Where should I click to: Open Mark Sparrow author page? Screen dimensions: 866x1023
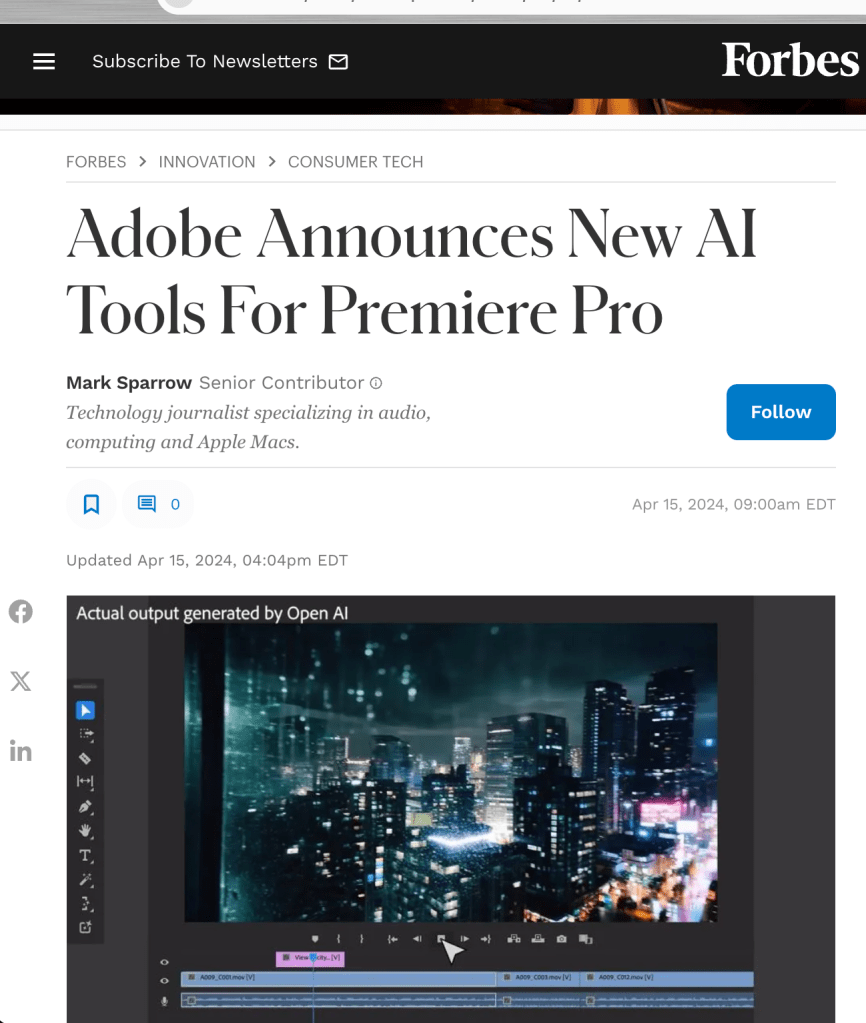click(x=129, y=383)
